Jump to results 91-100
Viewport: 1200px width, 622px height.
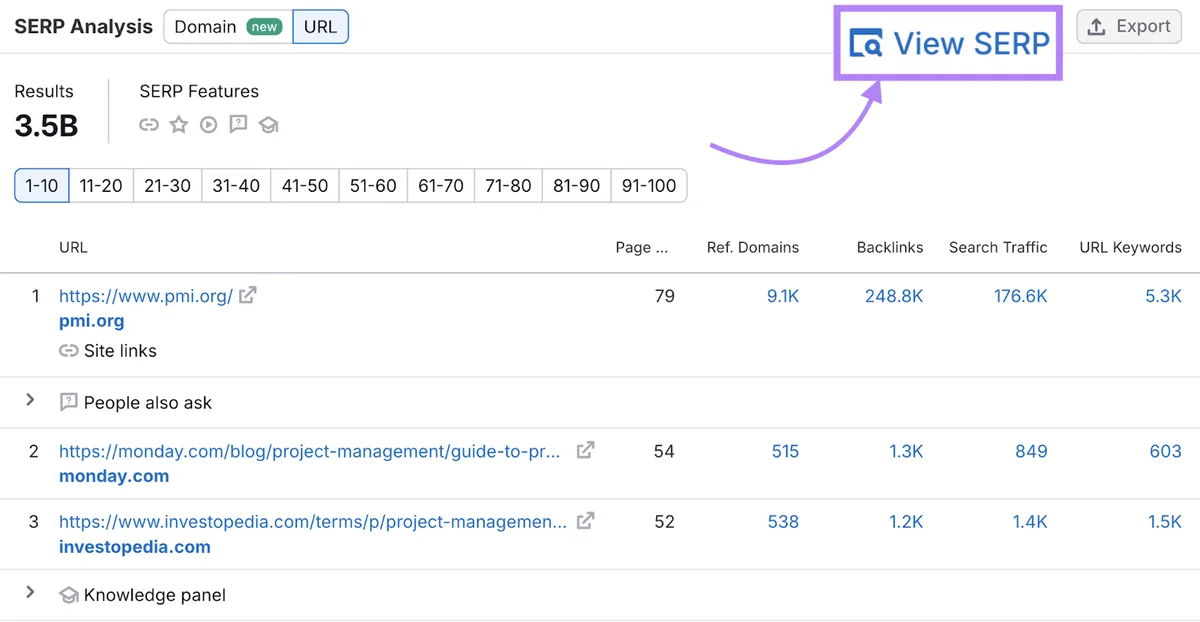(649, 186)
